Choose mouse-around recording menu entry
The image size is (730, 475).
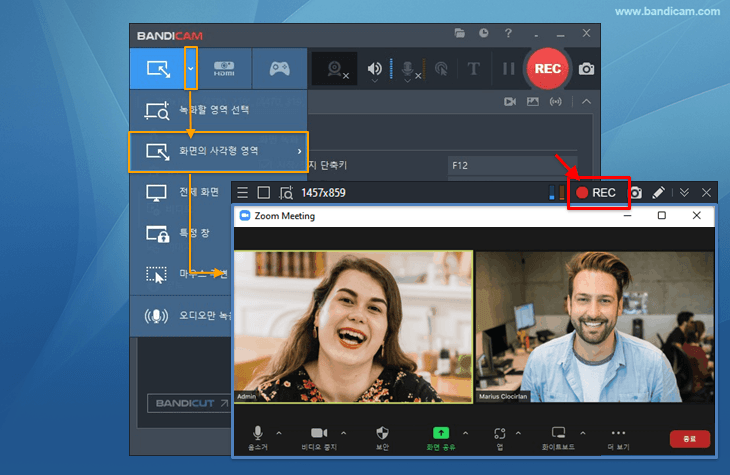point(182,274)
